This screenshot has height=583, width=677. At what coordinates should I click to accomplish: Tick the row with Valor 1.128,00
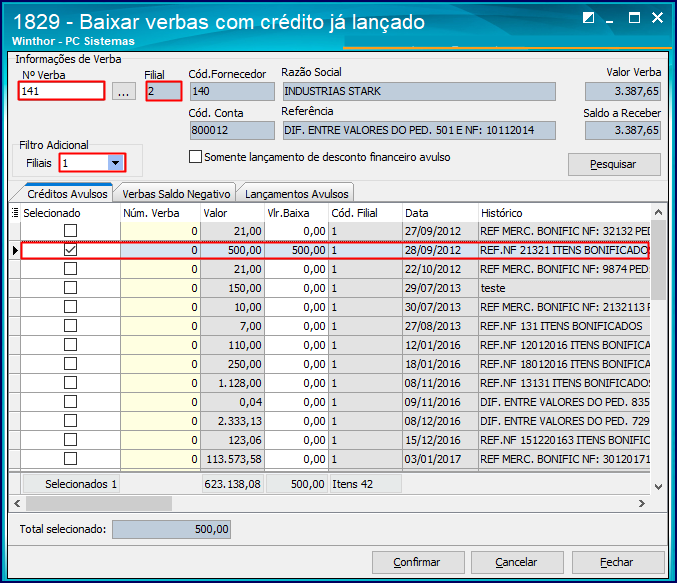[70, 383]
